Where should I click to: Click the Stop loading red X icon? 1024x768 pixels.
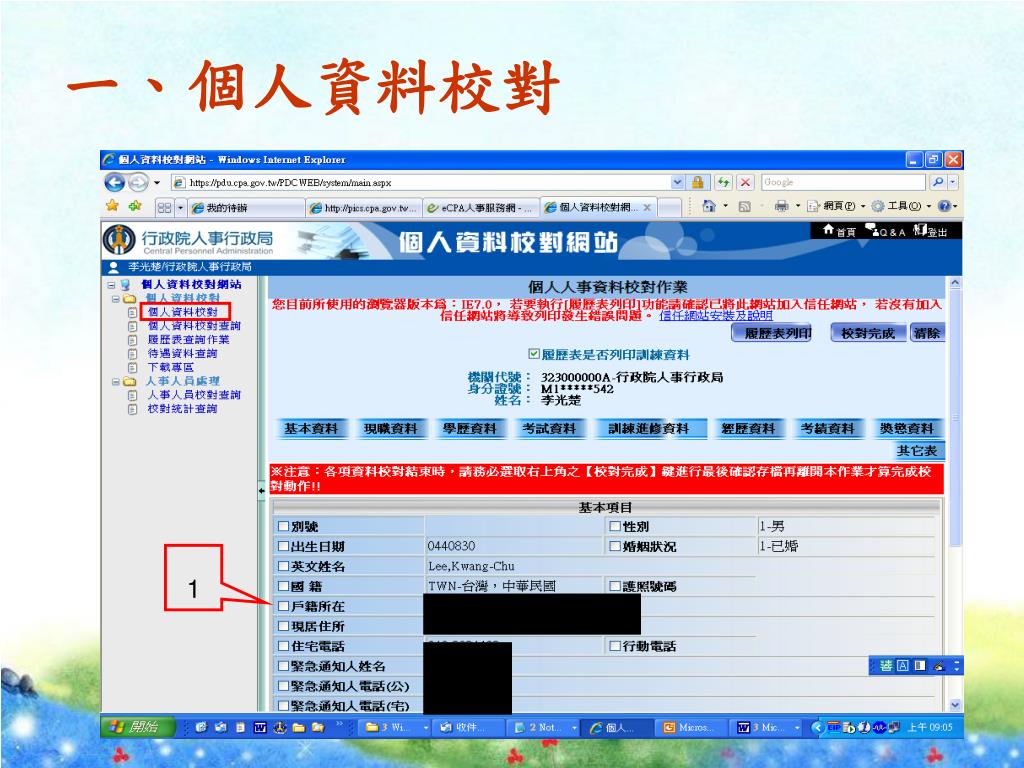(x=745, y=182)
